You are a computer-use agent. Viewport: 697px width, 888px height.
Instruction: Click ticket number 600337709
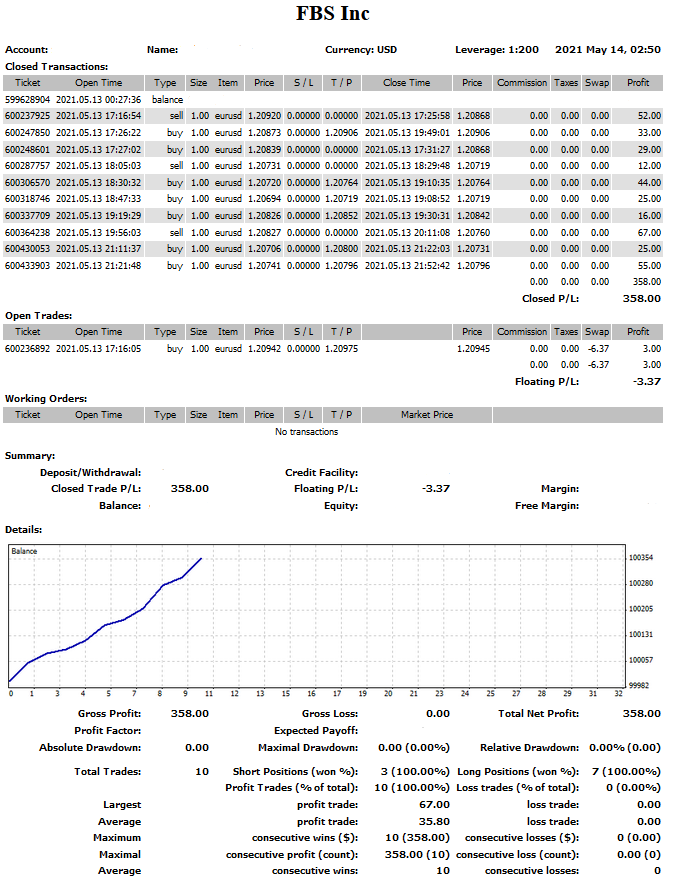pyautogui.click(x=27, y=216)
